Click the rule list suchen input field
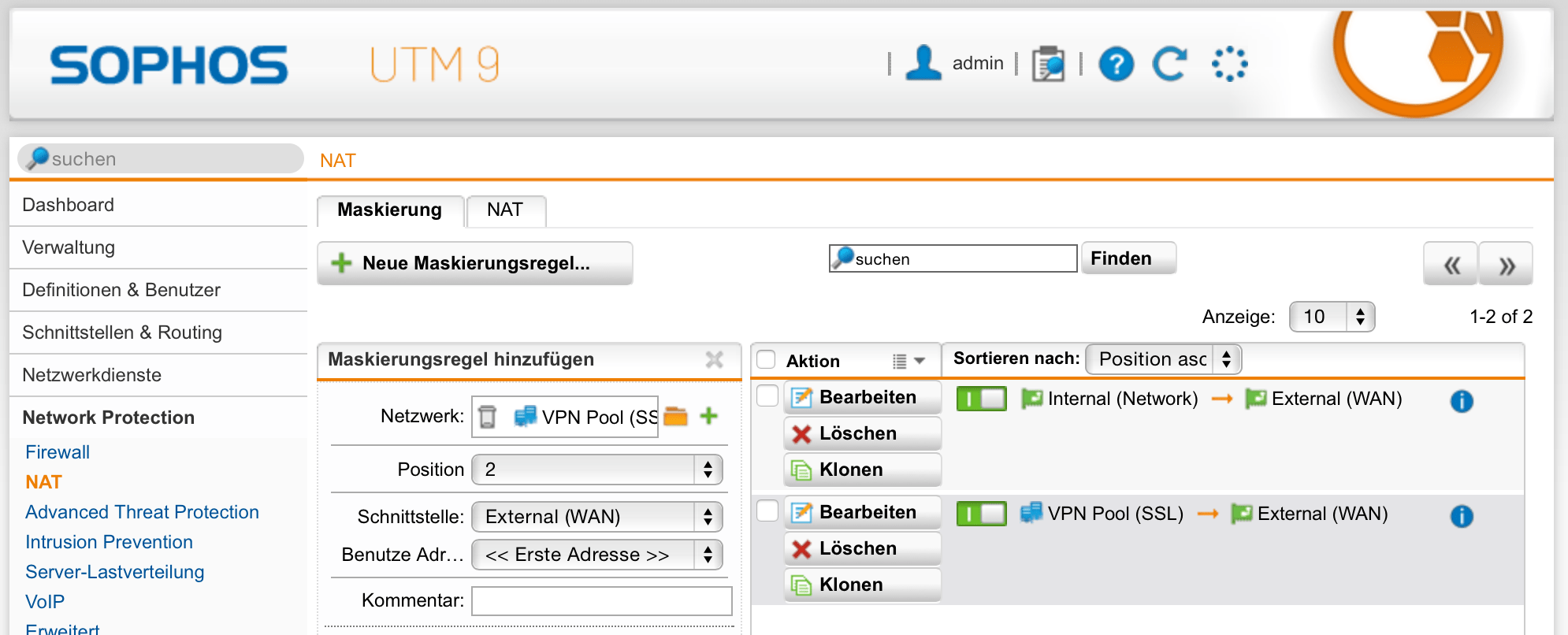This screenshot has width=1568, height=635. (x=953, y=258)
